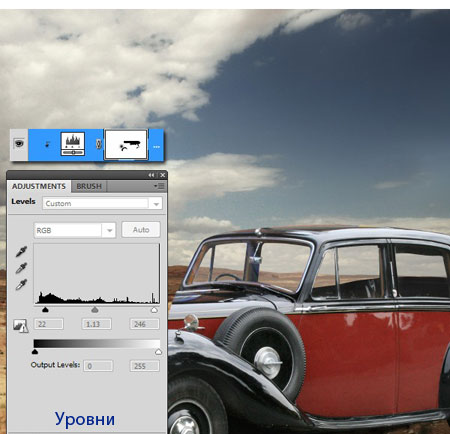This screenshot has height=434, width=450.
Task: Click the gray midtone slider handle
Action: pos(95,310)
